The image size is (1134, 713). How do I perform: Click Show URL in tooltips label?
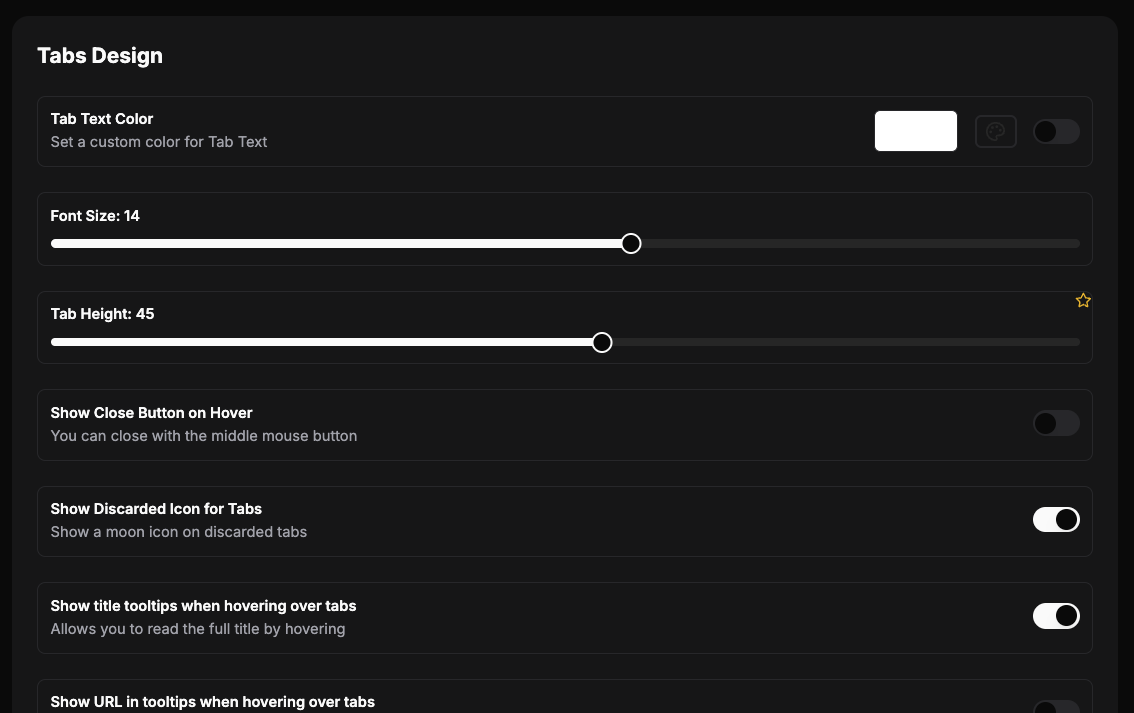pyautogui.click(x=213, y=702)
